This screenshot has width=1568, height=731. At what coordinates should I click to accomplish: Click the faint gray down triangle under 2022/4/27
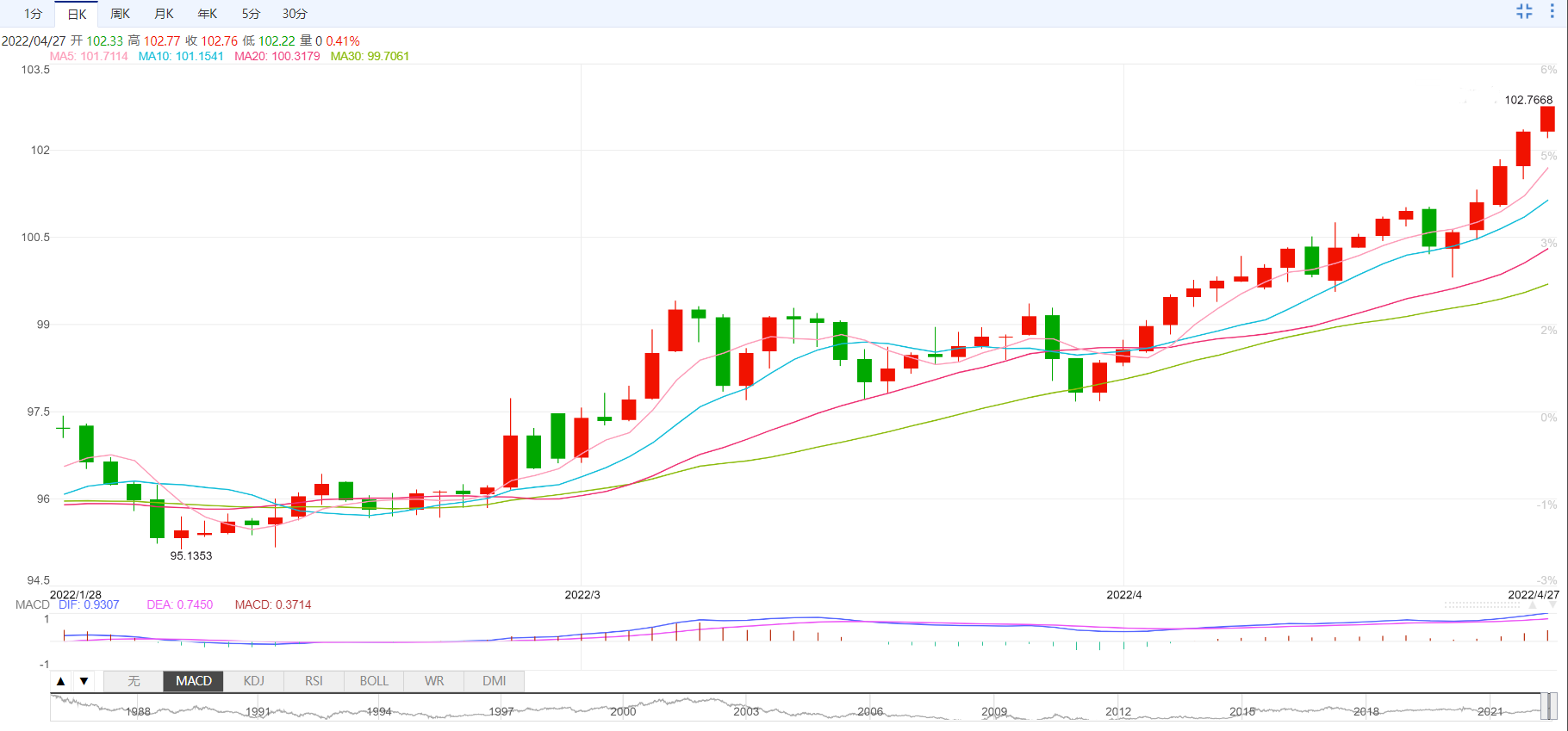[1552, 605]
